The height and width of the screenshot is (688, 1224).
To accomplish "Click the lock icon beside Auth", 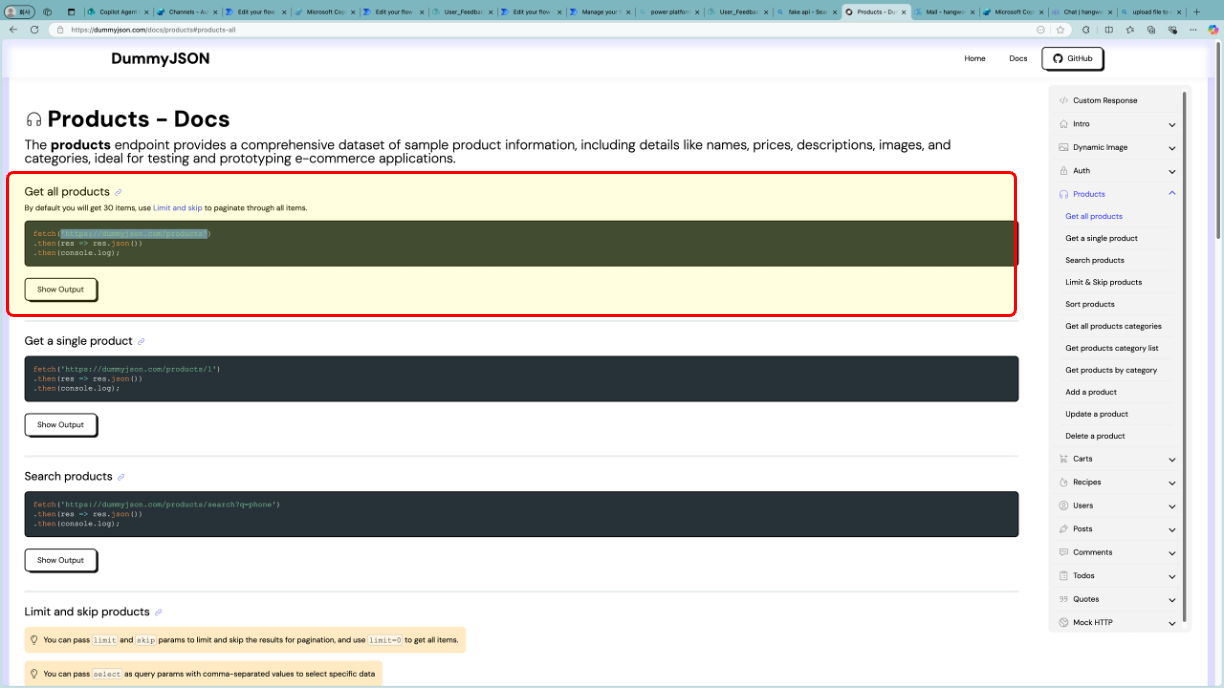I will (1063, 171).
